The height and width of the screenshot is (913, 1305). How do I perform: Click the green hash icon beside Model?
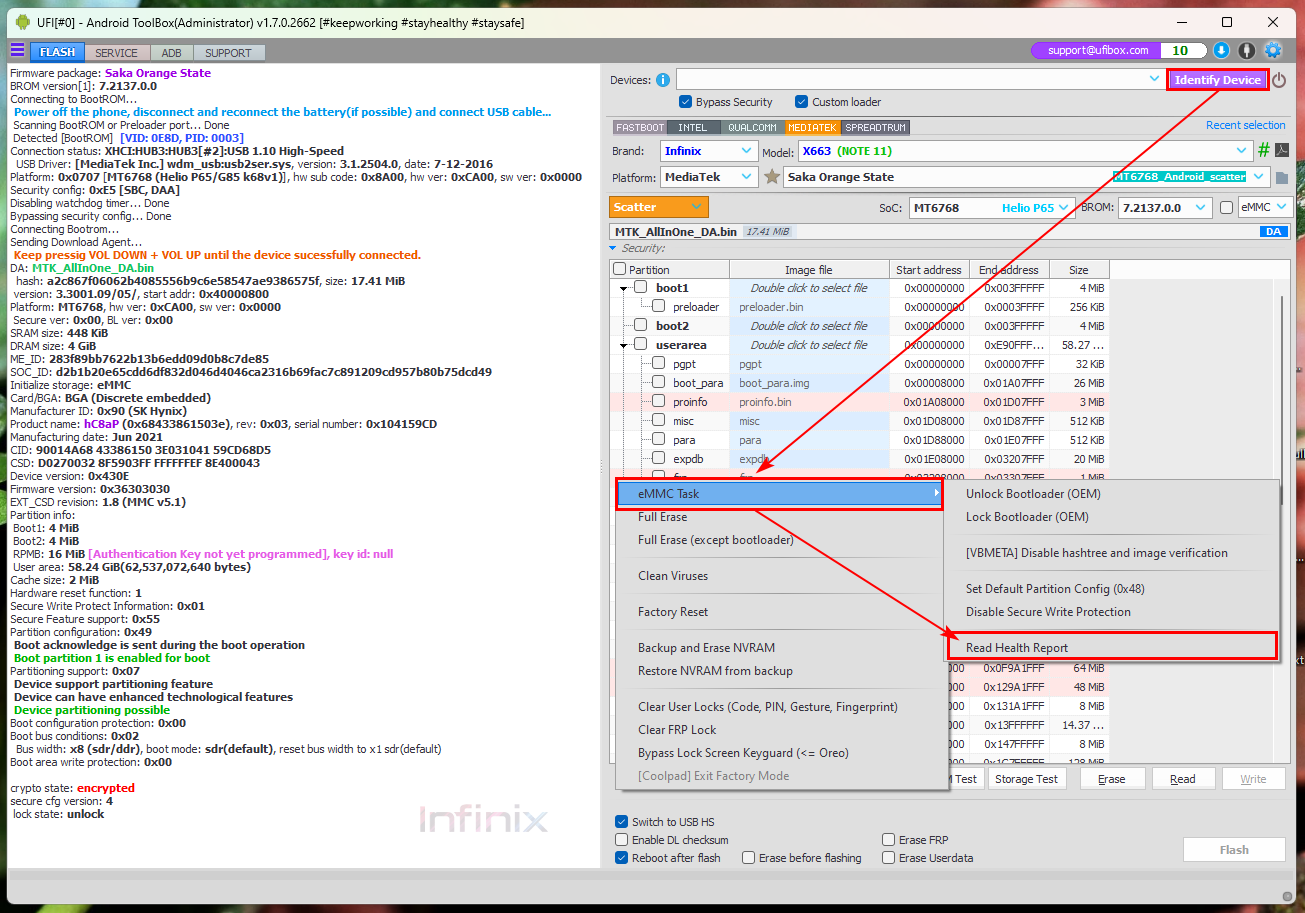coord(1264,150)
